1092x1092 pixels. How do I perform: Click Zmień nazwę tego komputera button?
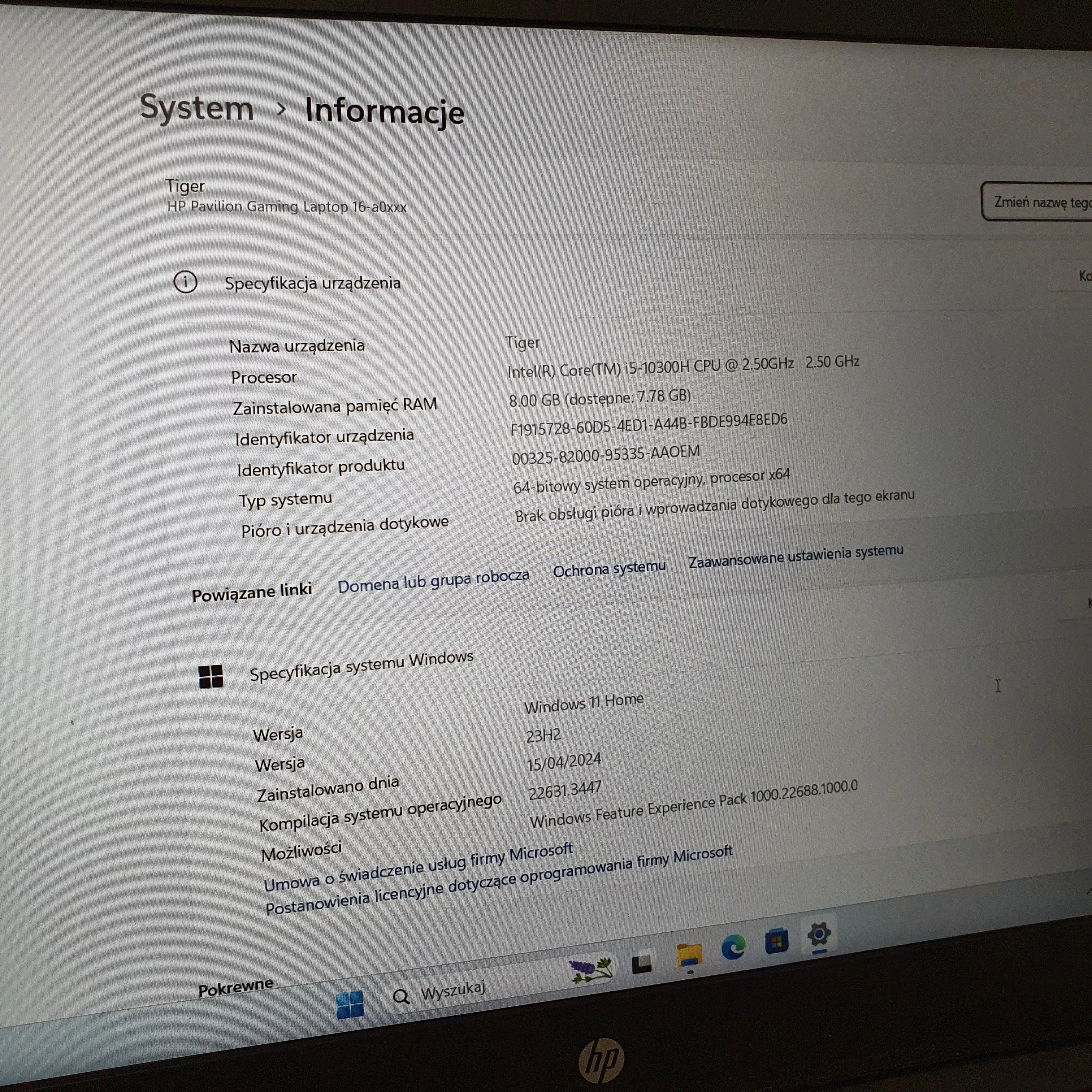click(x=1038, y=202)
